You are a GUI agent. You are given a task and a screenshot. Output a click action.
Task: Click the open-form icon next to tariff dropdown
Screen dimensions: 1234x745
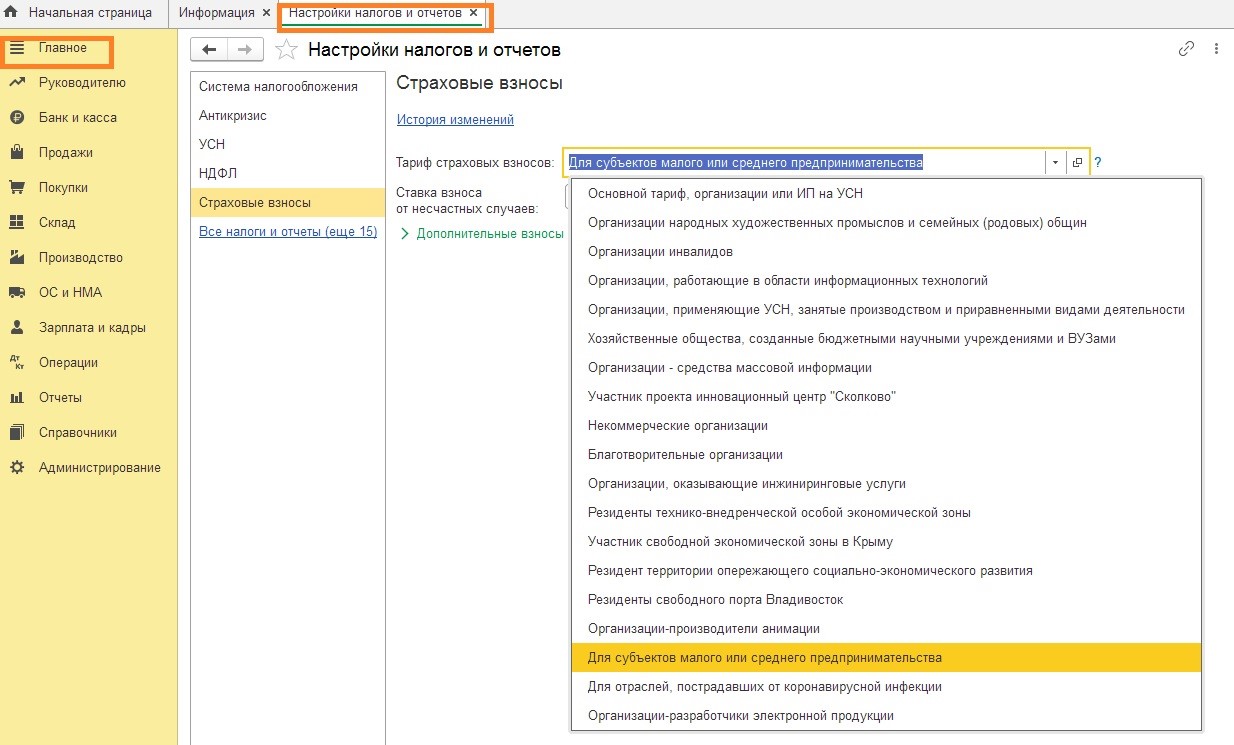(x=1077, y=162)
